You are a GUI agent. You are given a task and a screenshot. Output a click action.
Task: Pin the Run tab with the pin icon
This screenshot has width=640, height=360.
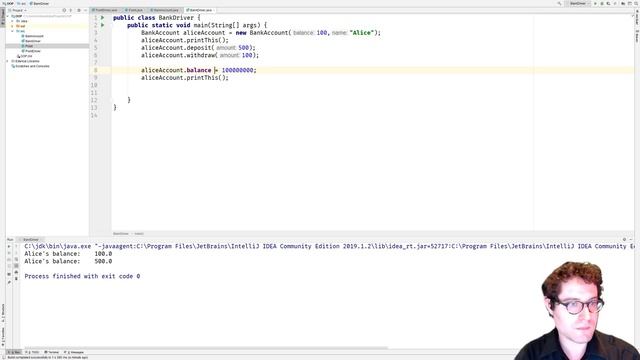tap(9, 282)
